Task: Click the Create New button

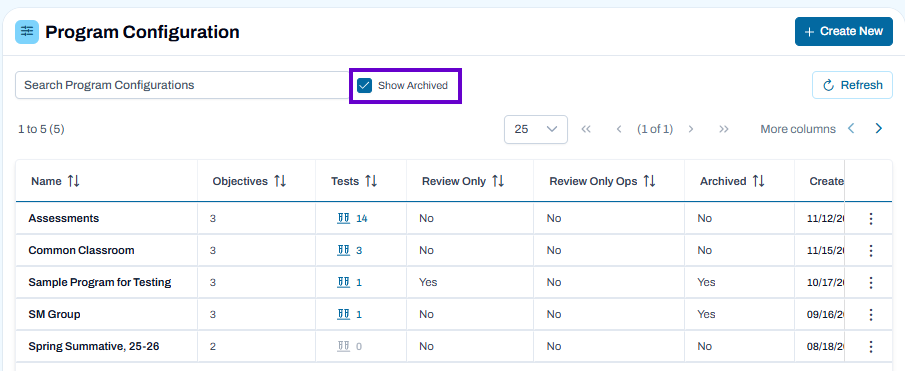Action: [843, 31]
